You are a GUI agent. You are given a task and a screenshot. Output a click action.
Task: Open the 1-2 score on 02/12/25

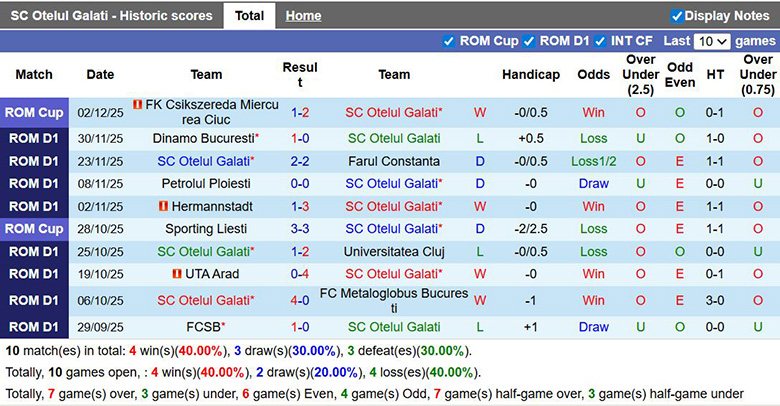coord(300,113)
